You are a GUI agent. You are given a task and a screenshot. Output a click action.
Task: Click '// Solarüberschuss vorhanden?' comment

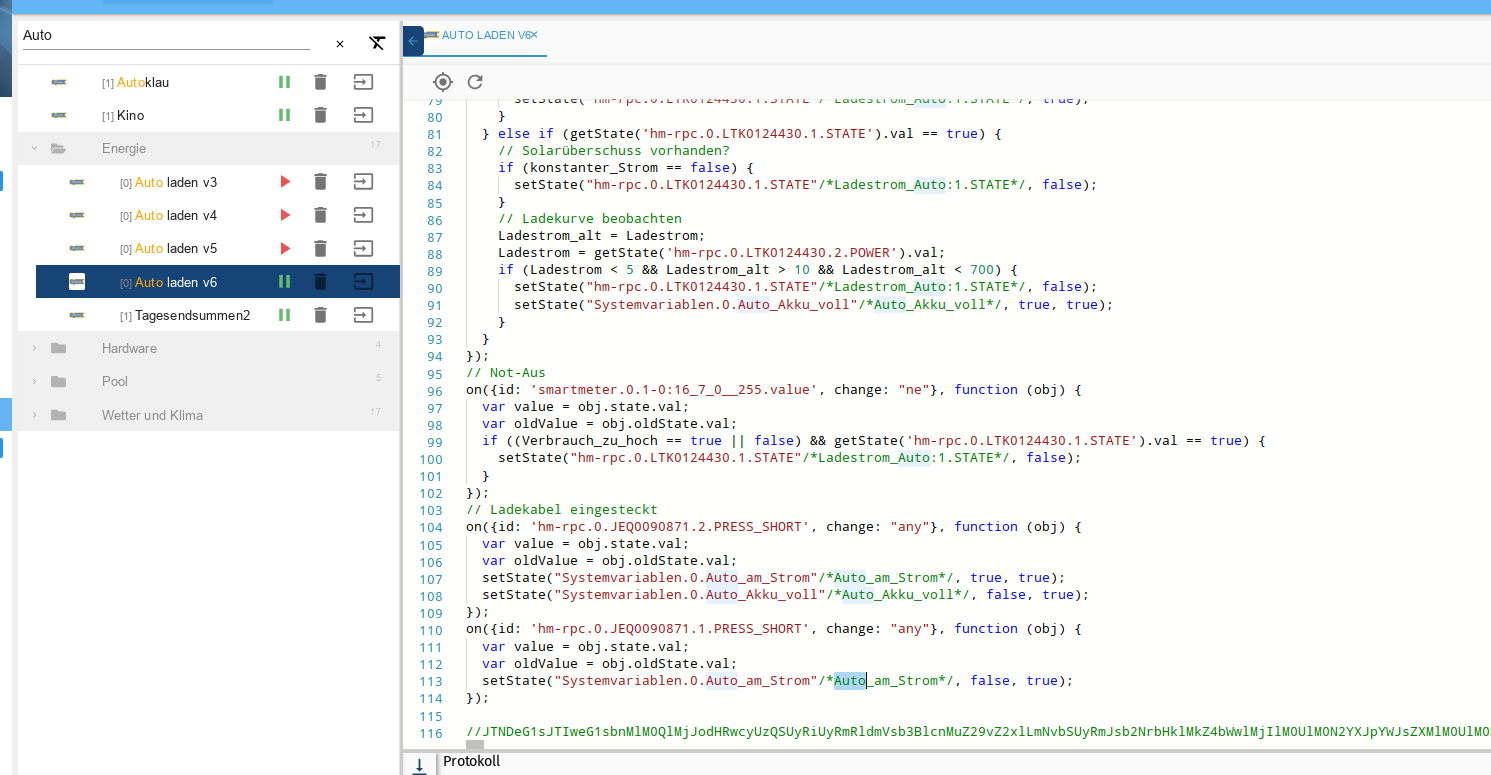[x=614, y=151]
